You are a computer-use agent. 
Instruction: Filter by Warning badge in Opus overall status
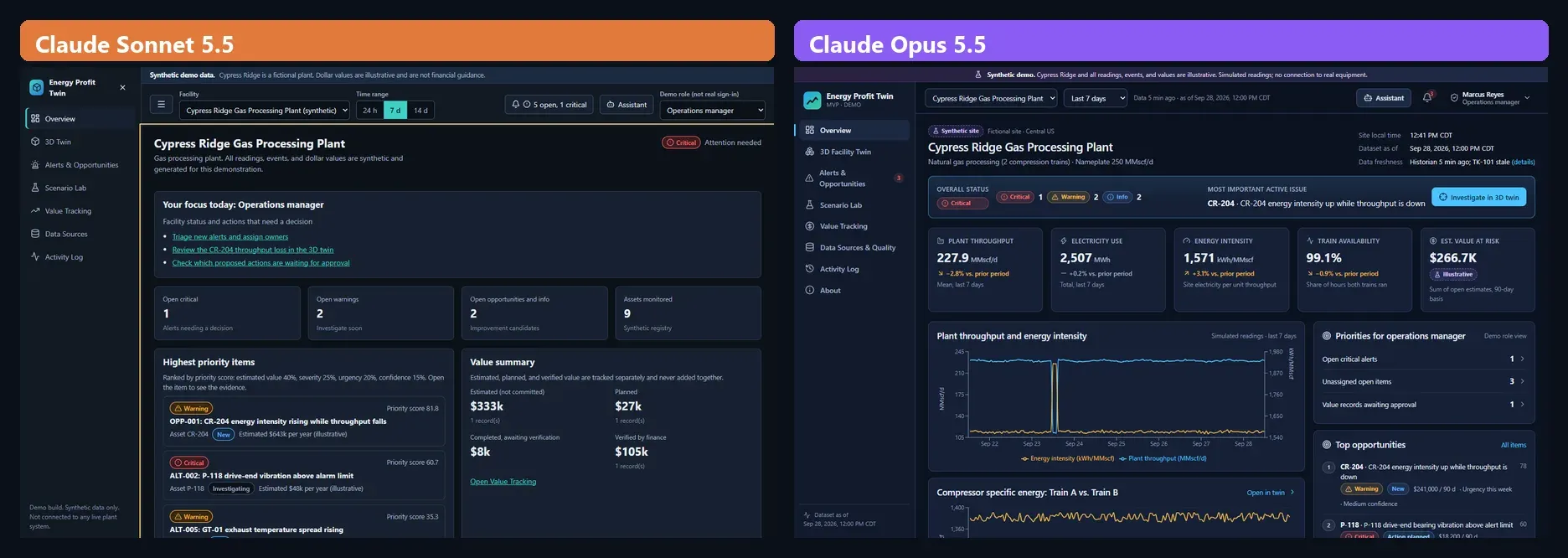pos(1068,197)
